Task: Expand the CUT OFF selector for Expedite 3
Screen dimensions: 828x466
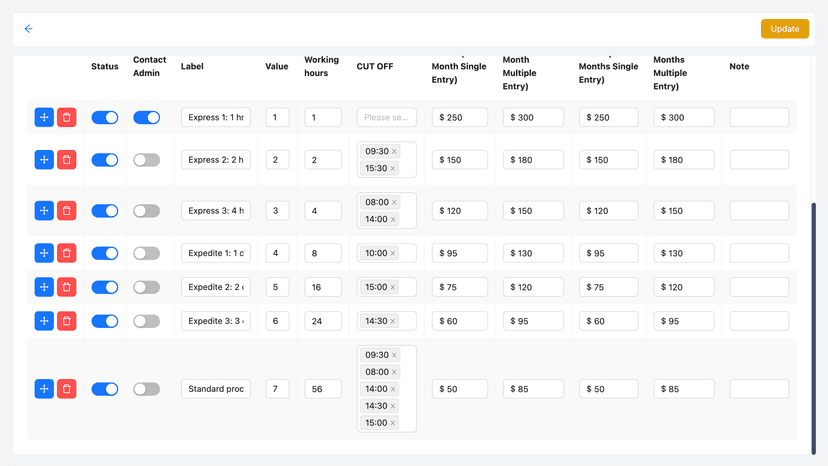Action: (387, 321)
